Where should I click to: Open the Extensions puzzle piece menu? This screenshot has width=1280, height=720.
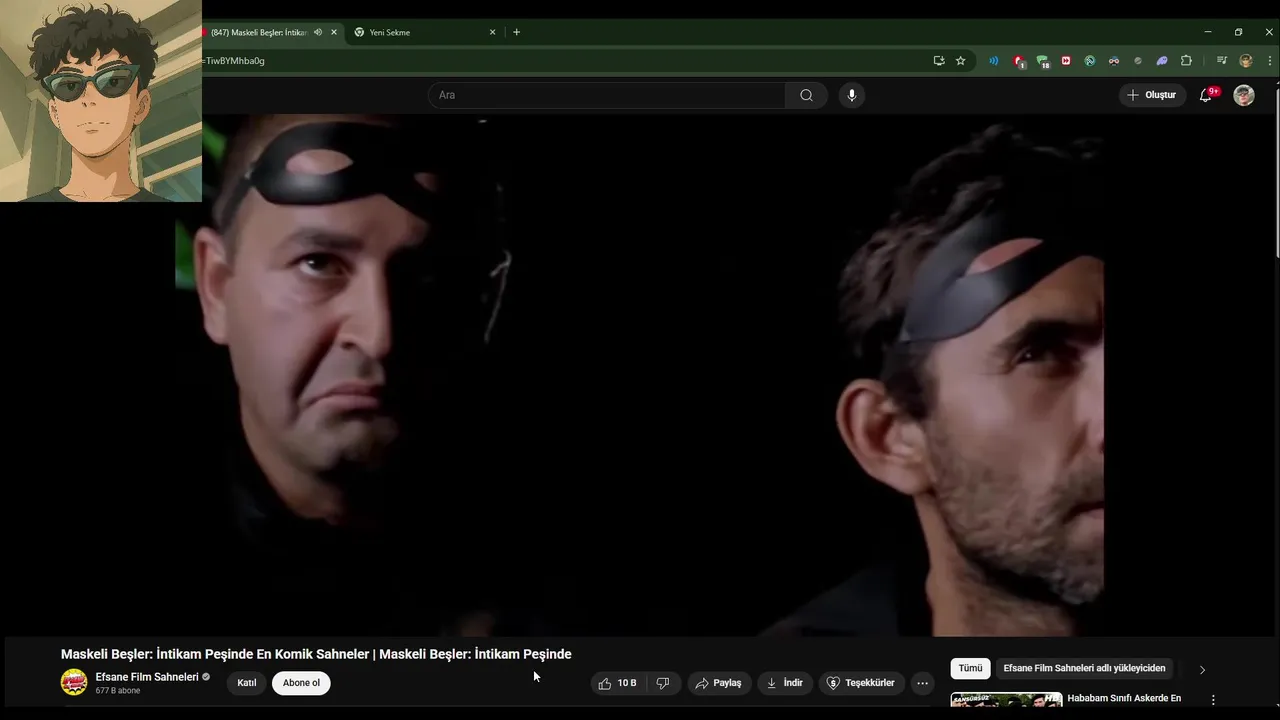[x=1186, y=61]
